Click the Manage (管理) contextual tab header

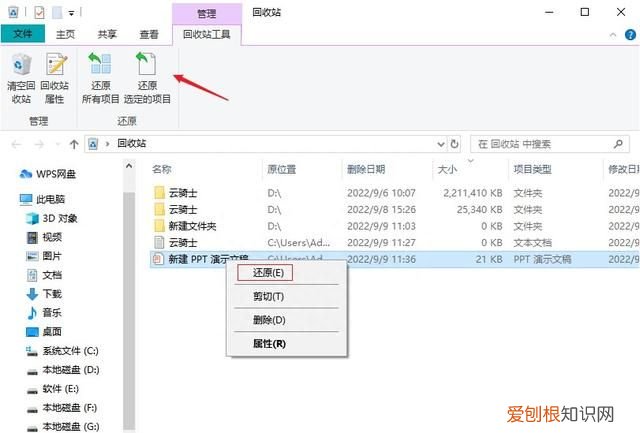207,14
